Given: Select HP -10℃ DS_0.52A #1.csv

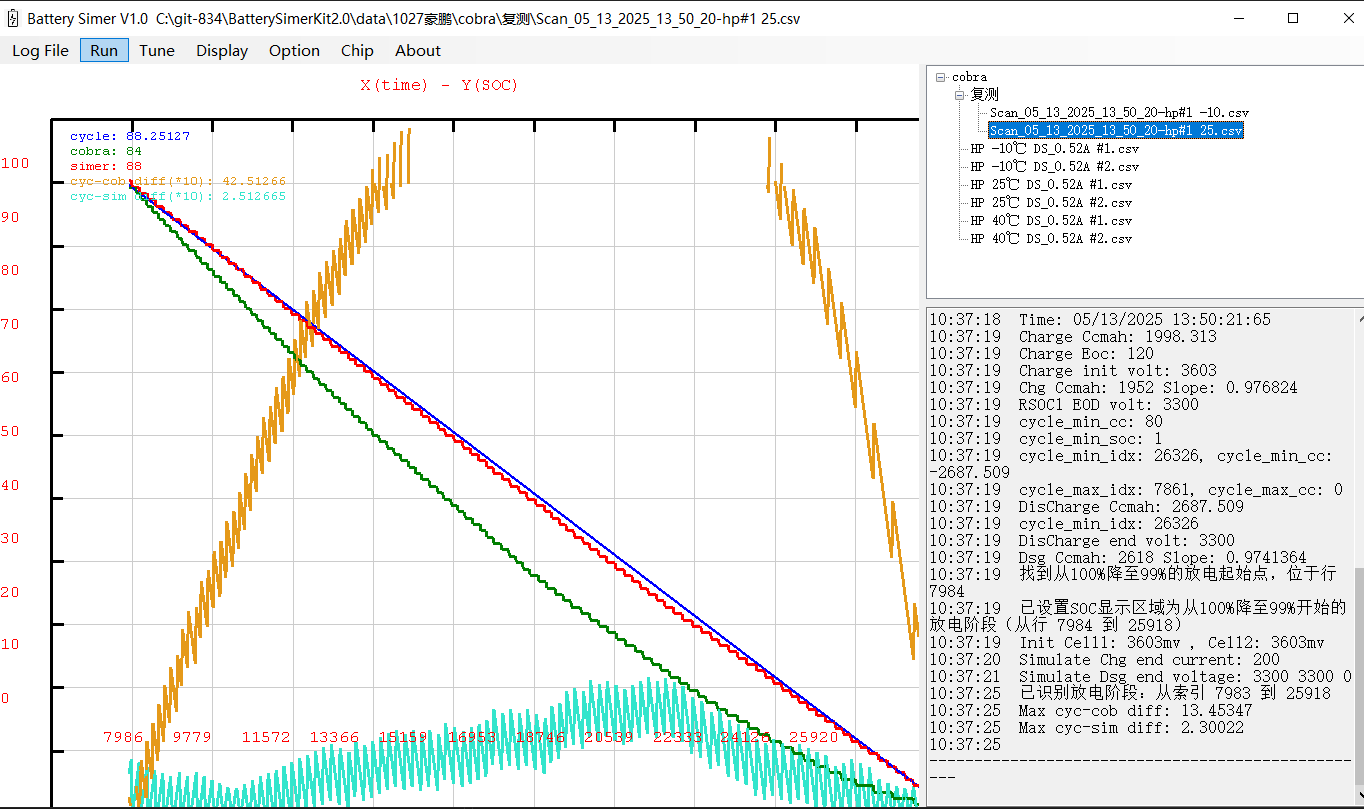Looking at the screenshot, I should coord(1055,148).
